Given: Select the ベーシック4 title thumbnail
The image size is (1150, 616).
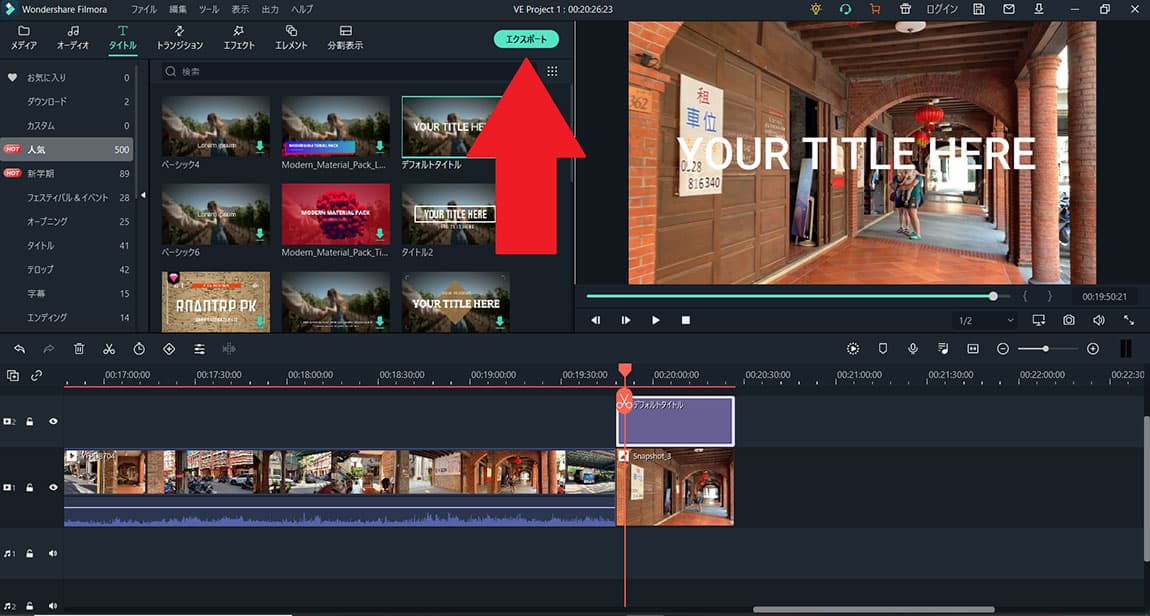Looking at the screenshot, I should (216, 126).
